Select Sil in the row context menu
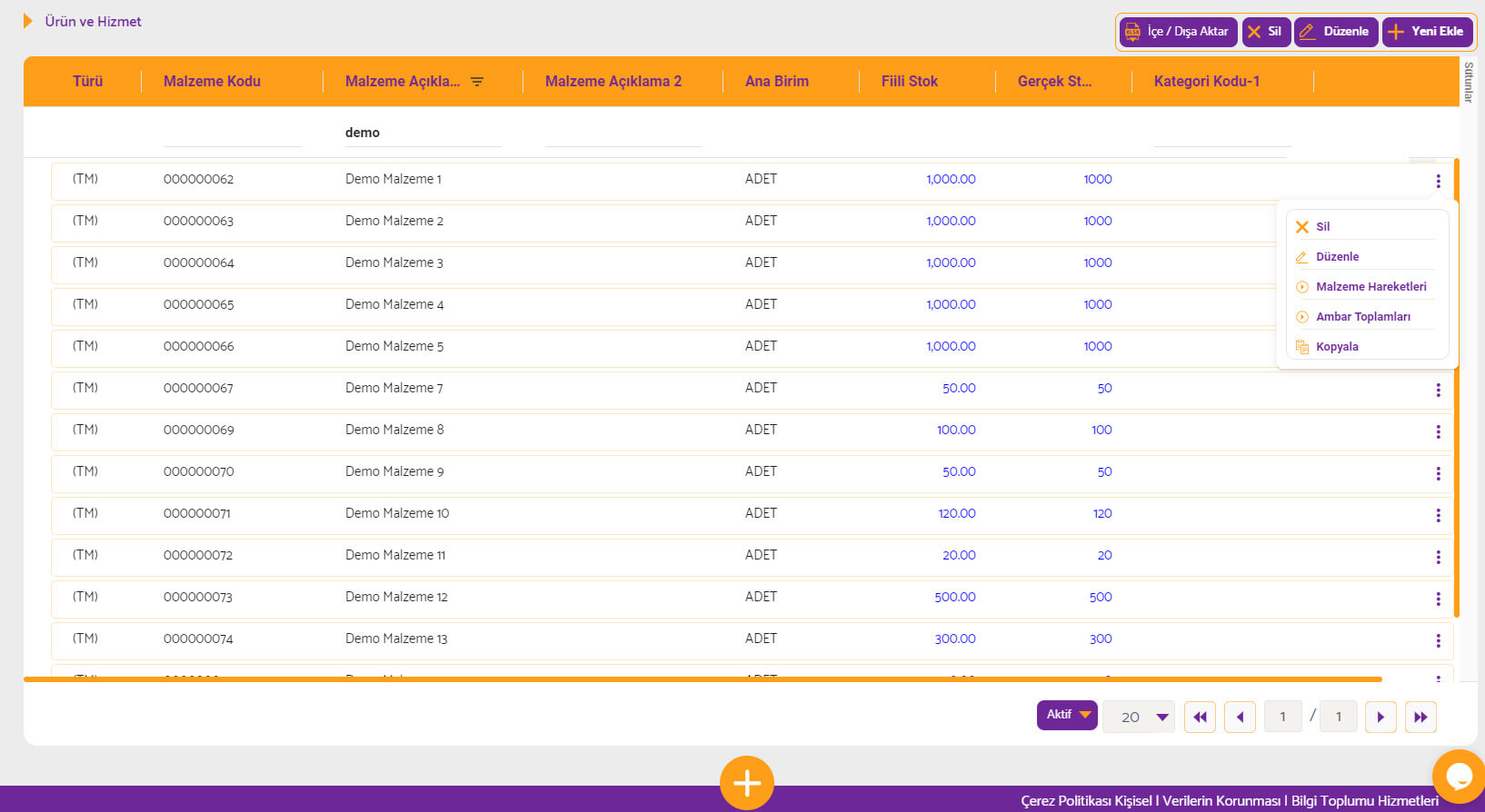The height and width of the screenshot is (812, 1485). (1365, 227)
